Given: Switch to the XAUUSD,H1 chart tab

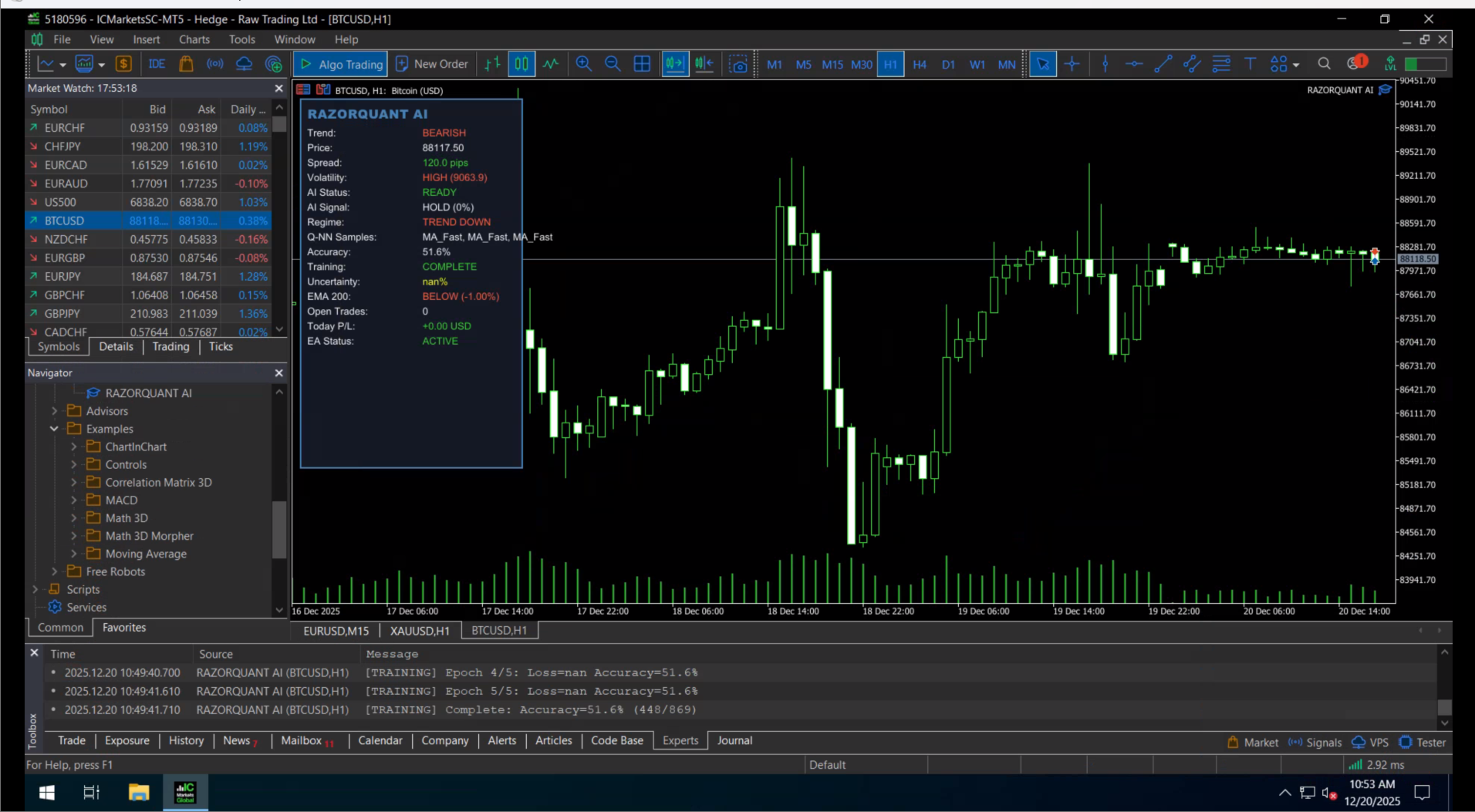Looking at the screenshot, I should (420, 631).
